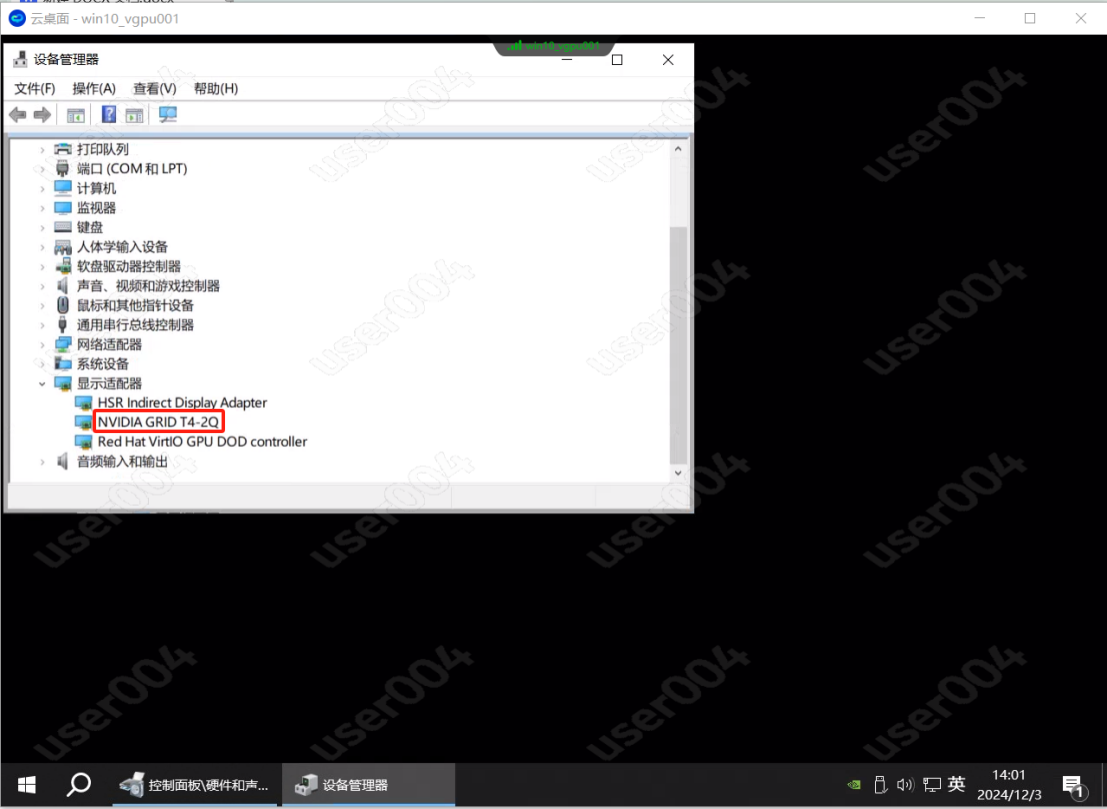Image resolution: width=1107 pixels, height=809 pixels.
Task: Collapse the 显示适配器 node
Action: pos(42,383)
